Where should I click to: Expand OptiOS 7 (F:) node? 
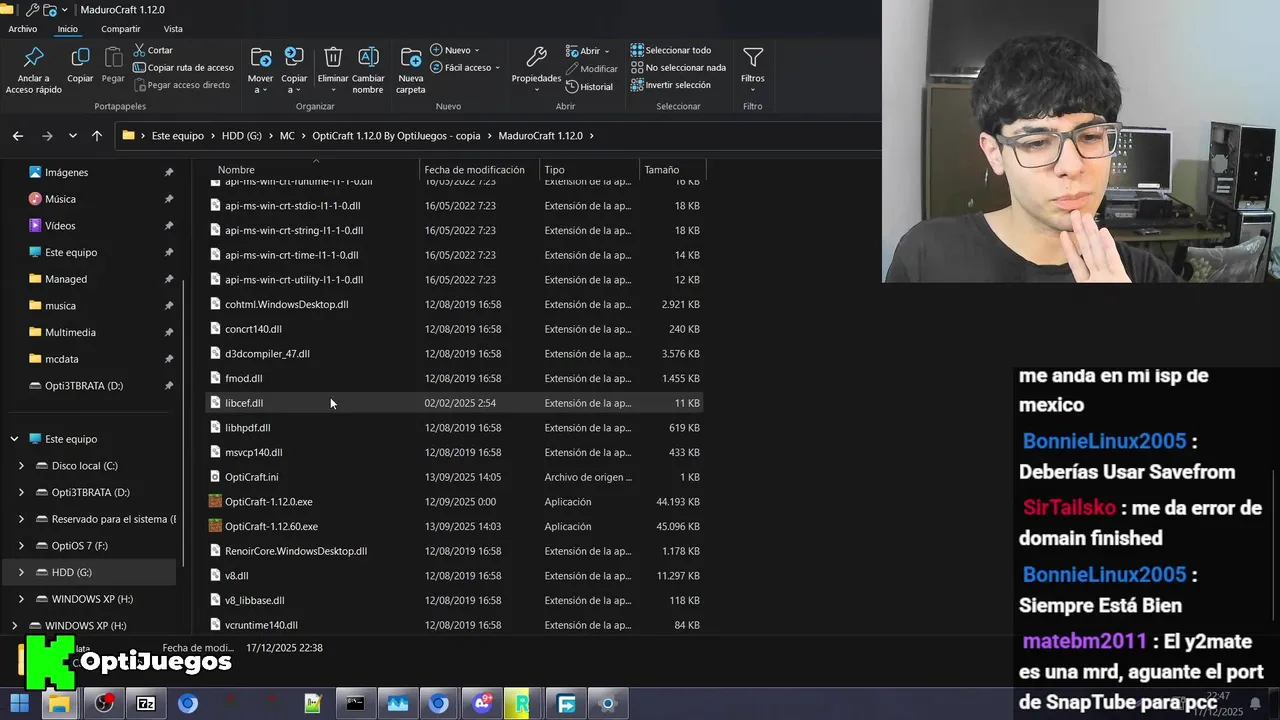coord(21,546)
